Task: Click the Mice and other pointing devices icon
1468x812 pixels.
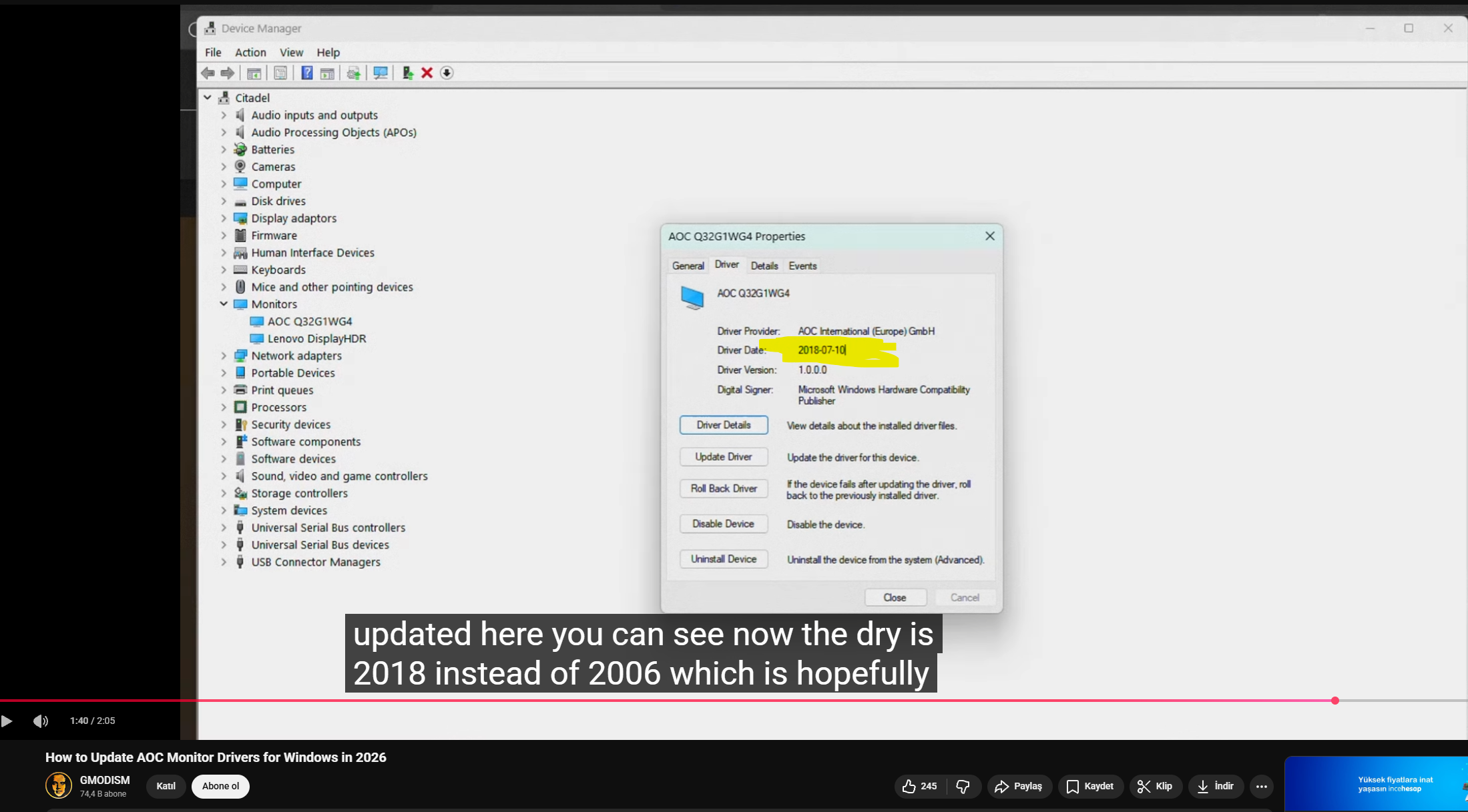Action: pos(240,287)
